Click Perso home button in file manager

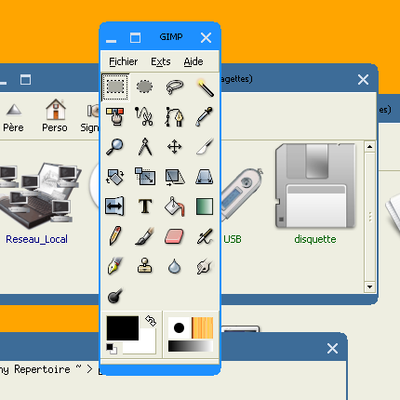(x=55, y=116)
